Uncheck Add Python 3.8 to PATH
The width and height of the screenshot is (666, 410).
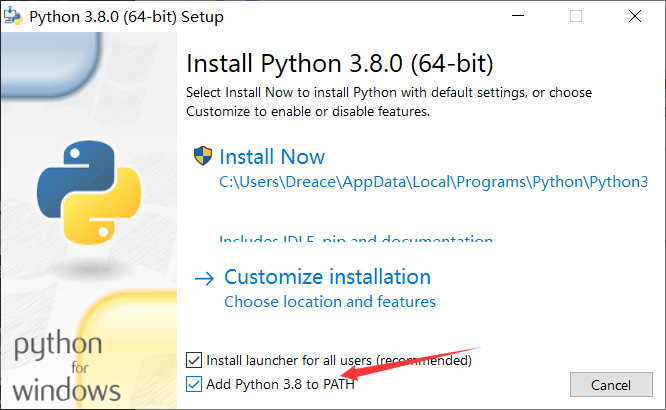tap(194, 384)
